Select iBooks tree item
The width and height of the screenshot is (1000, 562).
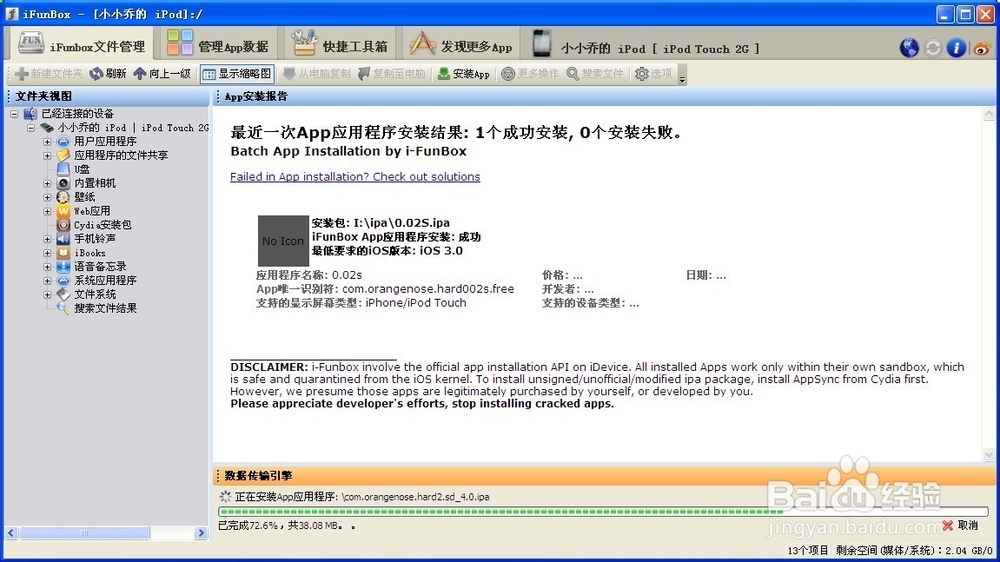(x=89, y=253)
